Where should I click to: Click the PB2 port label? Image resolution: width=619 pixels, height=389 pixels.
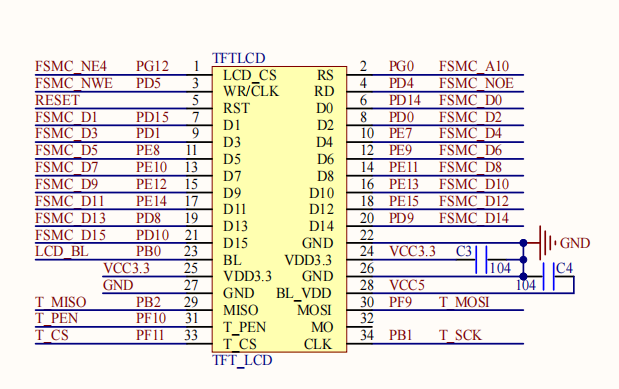pos(148,302)
